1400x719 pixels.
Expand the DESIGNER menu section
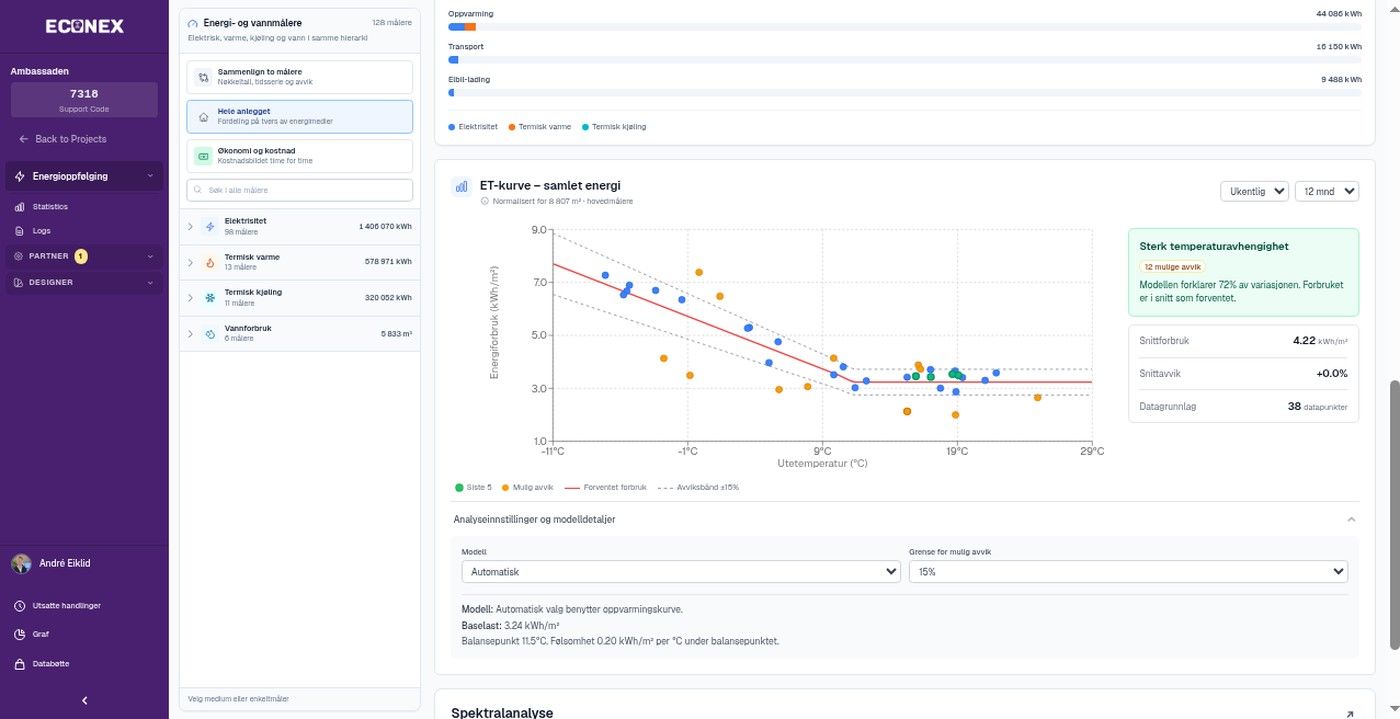(x=84, y=282)
